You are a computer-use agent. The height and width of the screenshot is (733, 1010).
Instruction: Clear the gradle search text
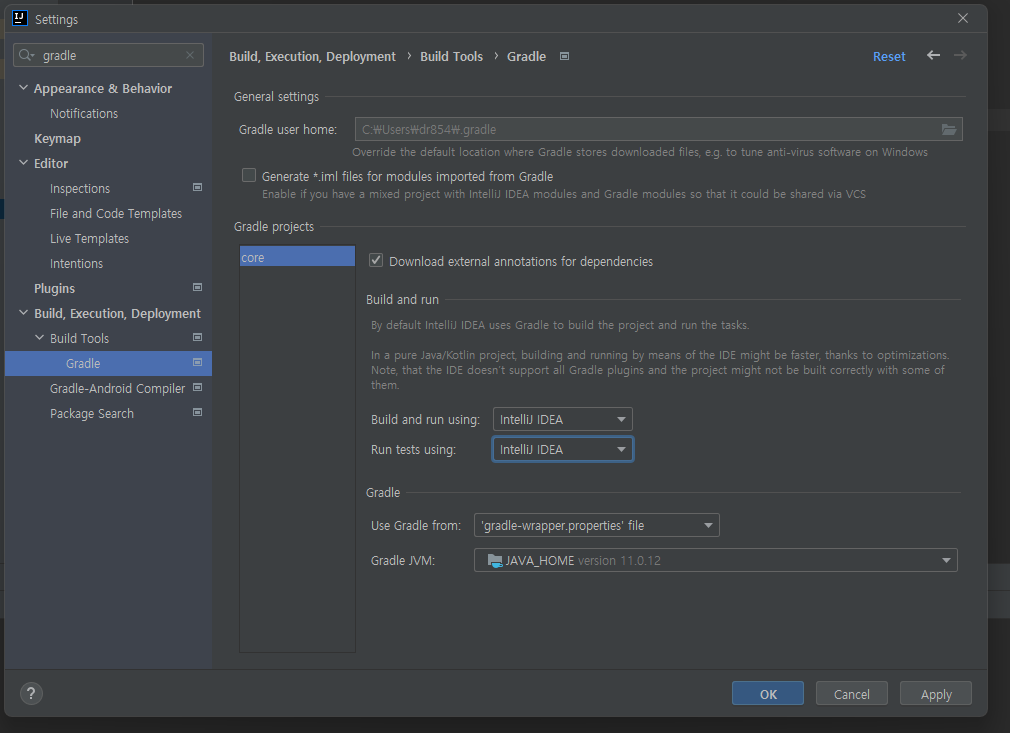pyautogui.click(x=190, y=55)
